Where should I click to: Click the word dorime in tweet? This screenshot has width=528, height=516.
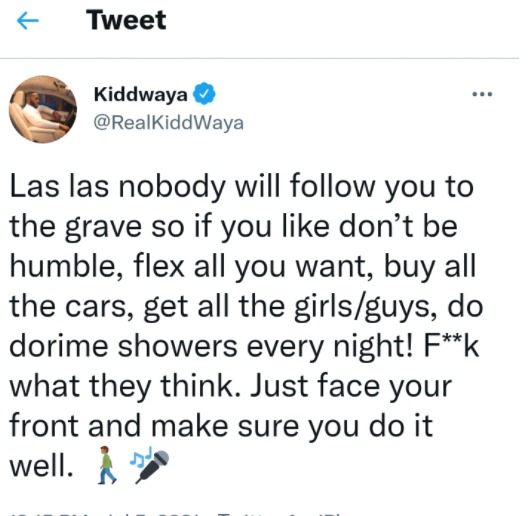(59, 346)
